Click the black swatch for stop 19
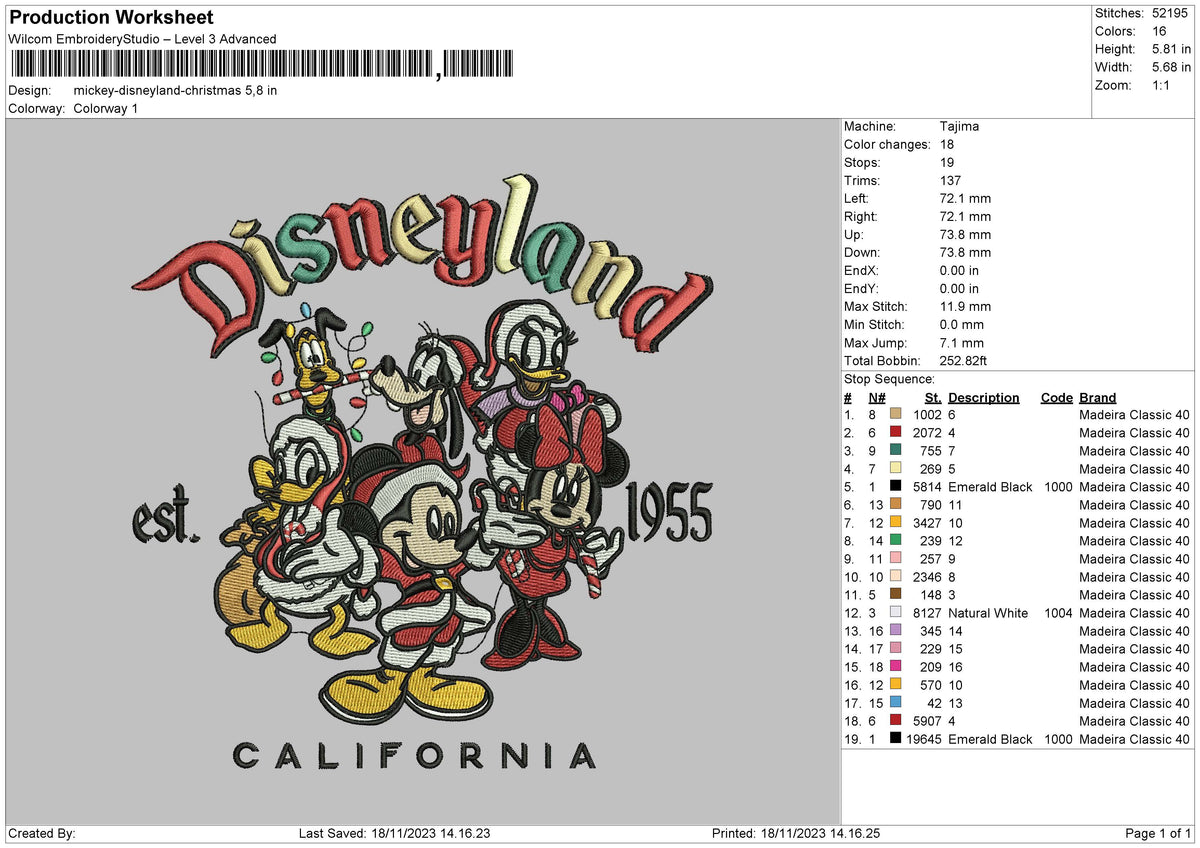Viewport: 1200px width, 848px height. pyautogui.click(x=896, y=738)
